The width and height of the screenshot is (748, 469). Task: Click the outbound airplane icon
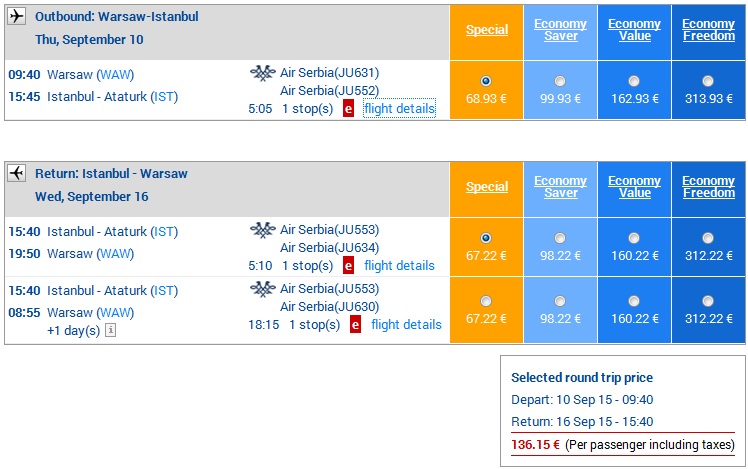point(16,16)
